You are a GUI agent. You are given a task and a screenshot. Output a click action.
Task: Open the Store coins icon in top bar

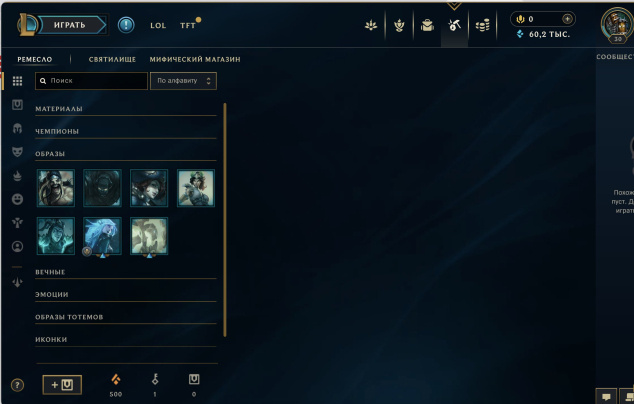point(482,25)
